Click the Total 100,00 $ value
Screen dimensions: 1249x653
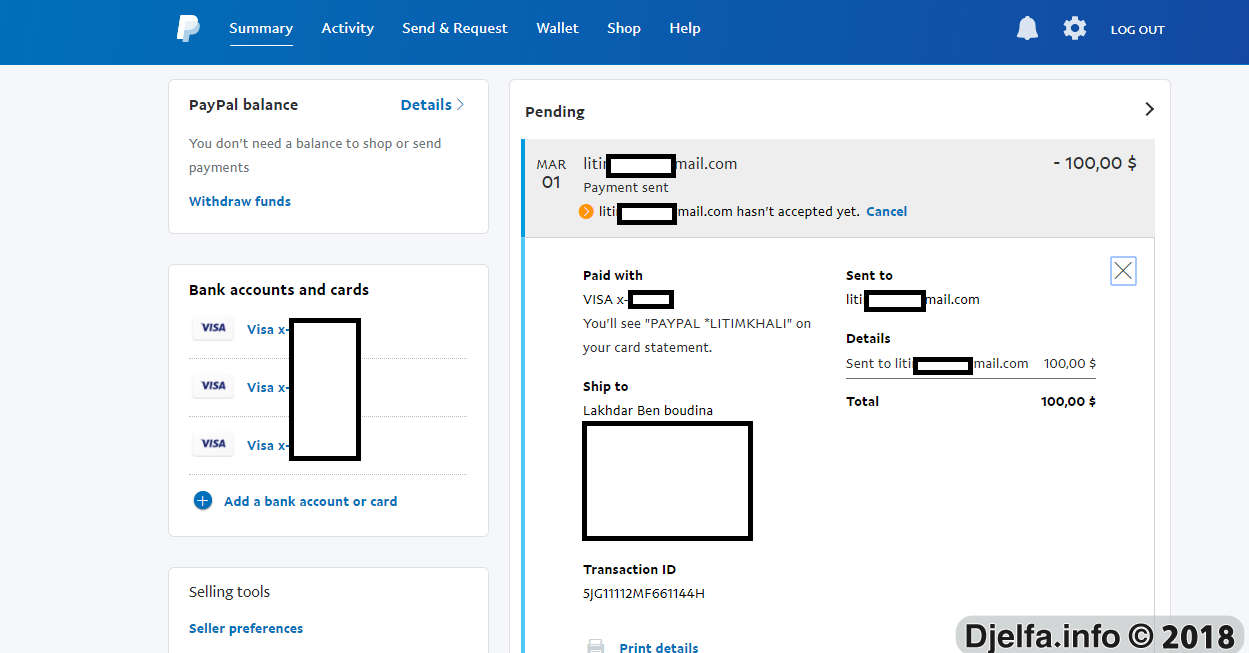(1068, 401)
